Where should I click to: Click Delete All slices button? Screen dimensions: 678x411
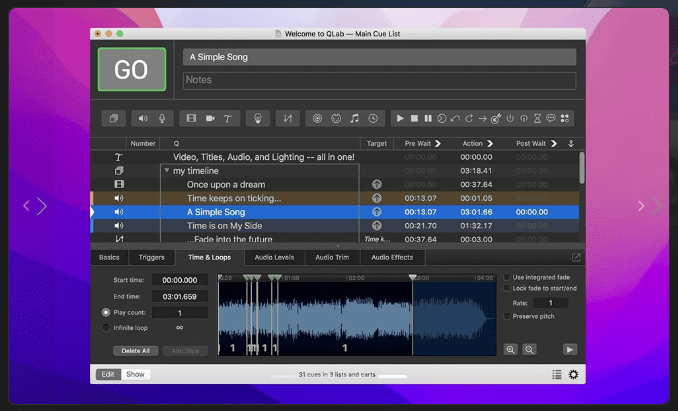click(x=135, y=351)
